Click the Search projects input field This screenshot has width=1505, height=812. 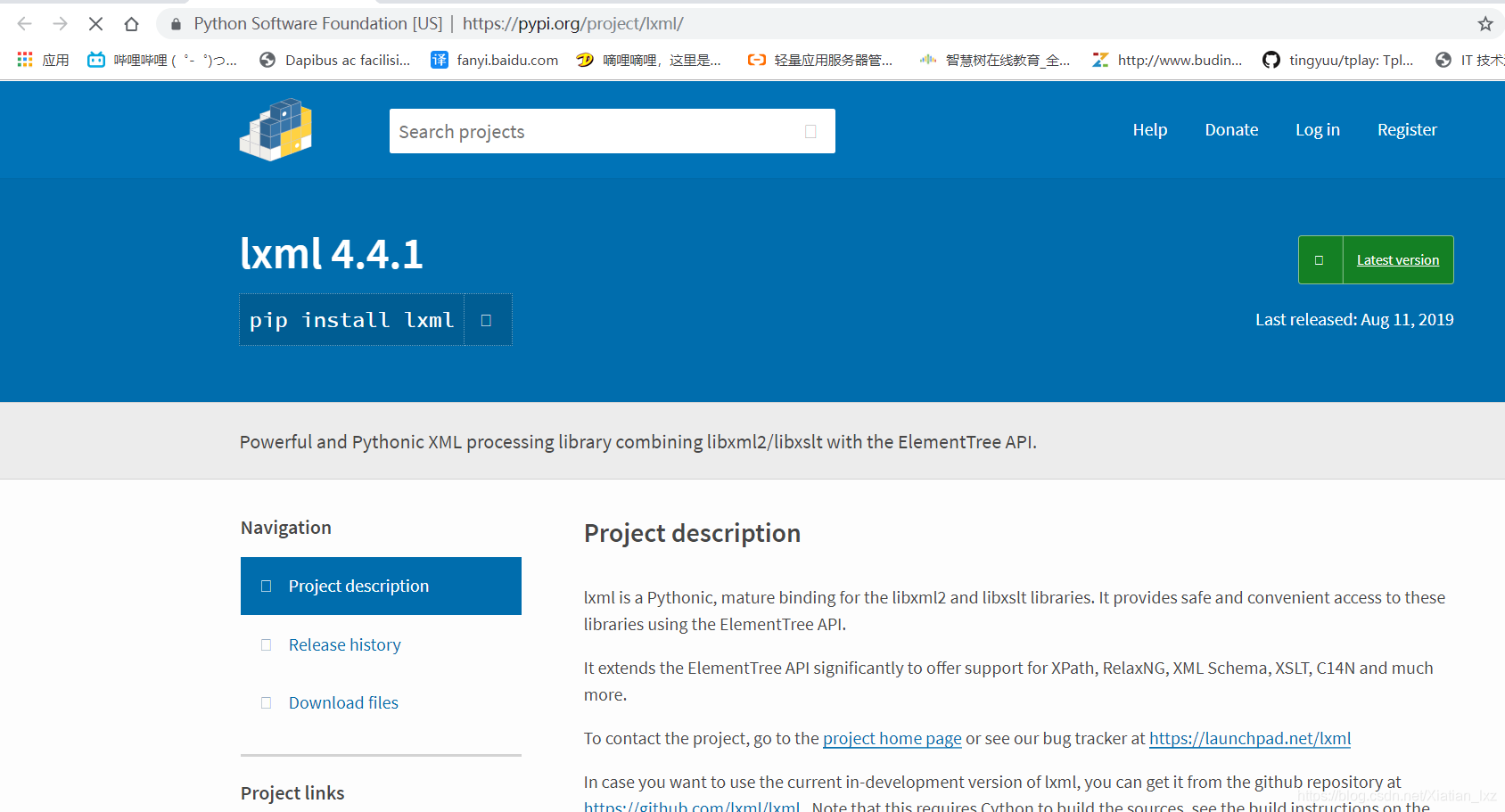pyautogui.click(x=580, y=131)
